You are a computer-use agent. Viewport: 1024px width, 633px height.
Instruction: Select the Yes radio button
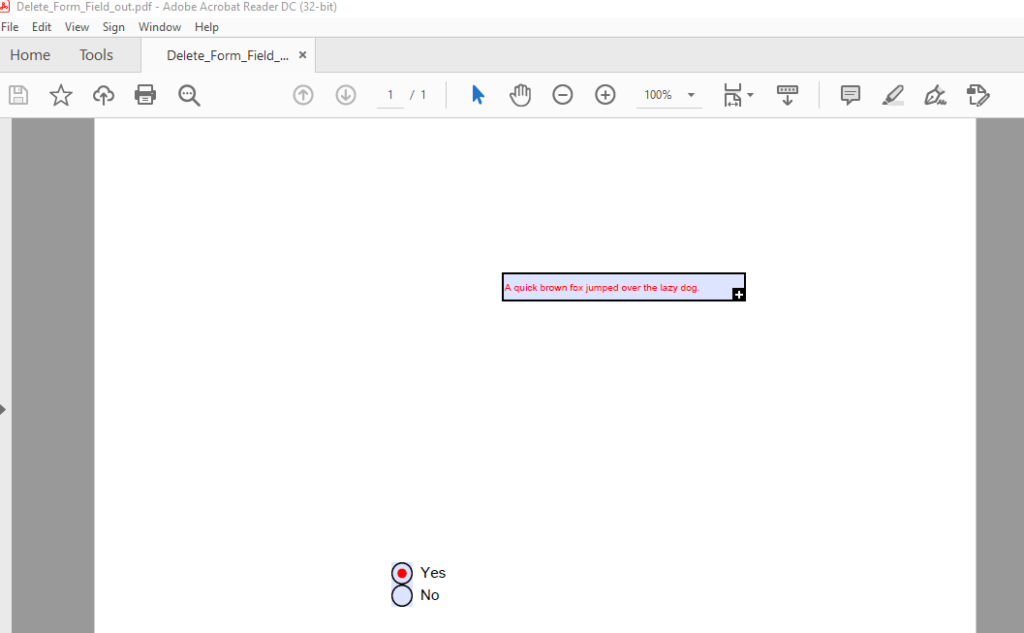coord(402,573)
